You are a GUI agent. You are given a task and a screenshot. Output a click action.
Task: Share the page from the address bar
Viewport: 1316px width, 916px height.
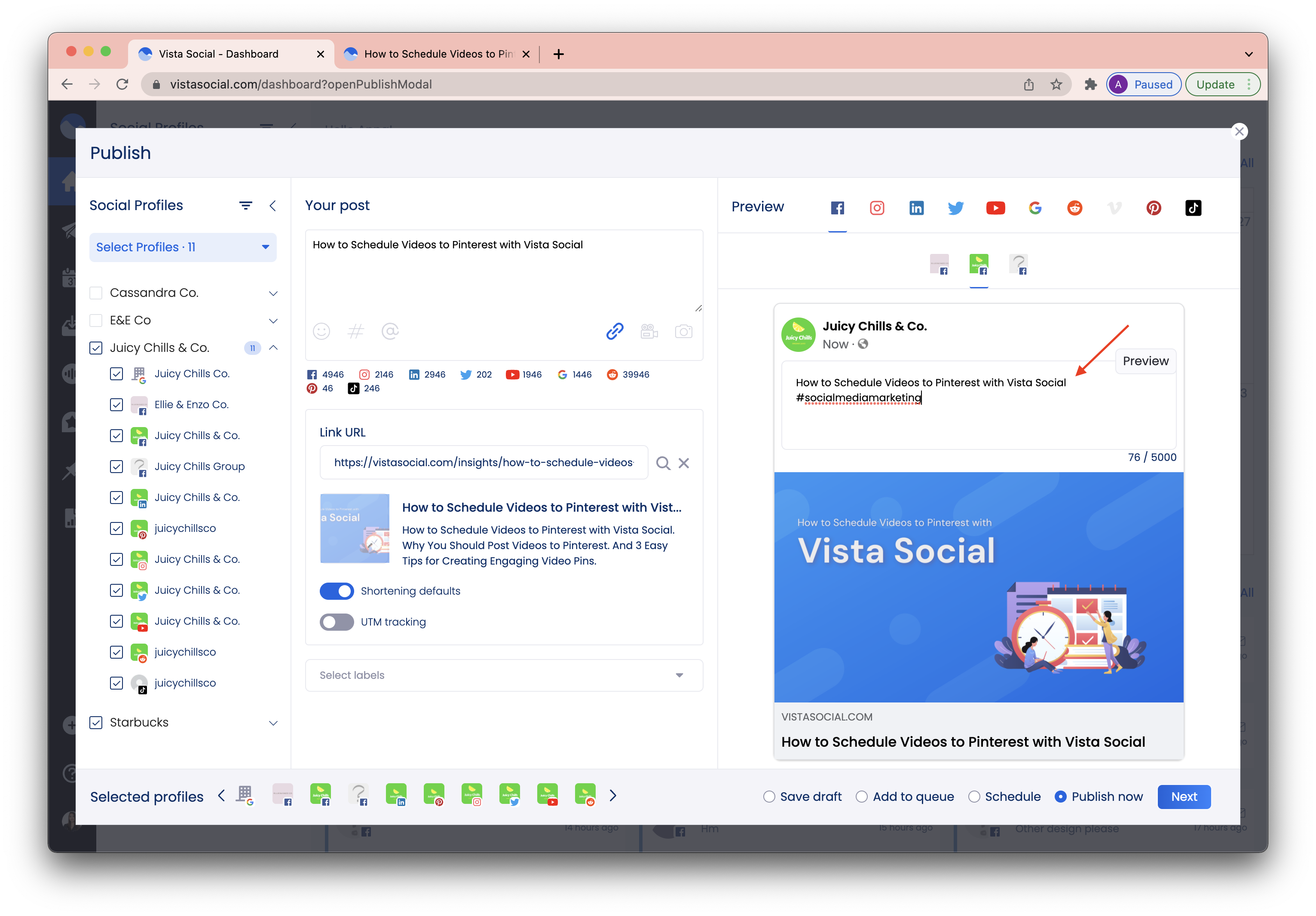[x=1029, y=85]
